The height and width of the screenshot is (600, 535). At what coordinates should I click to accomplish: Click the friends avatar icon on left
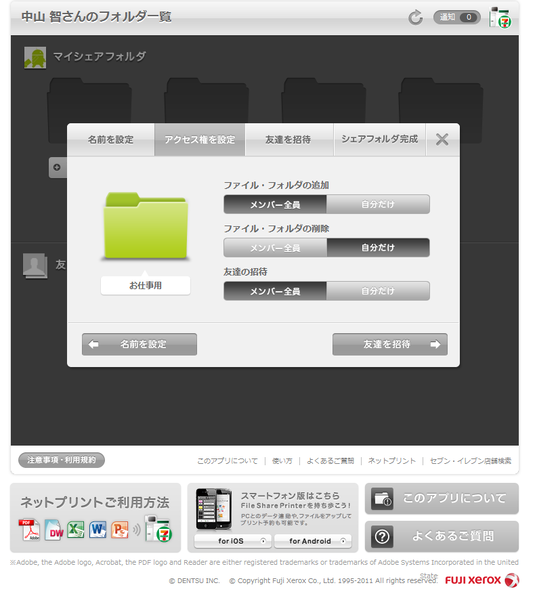coord(35,268)
